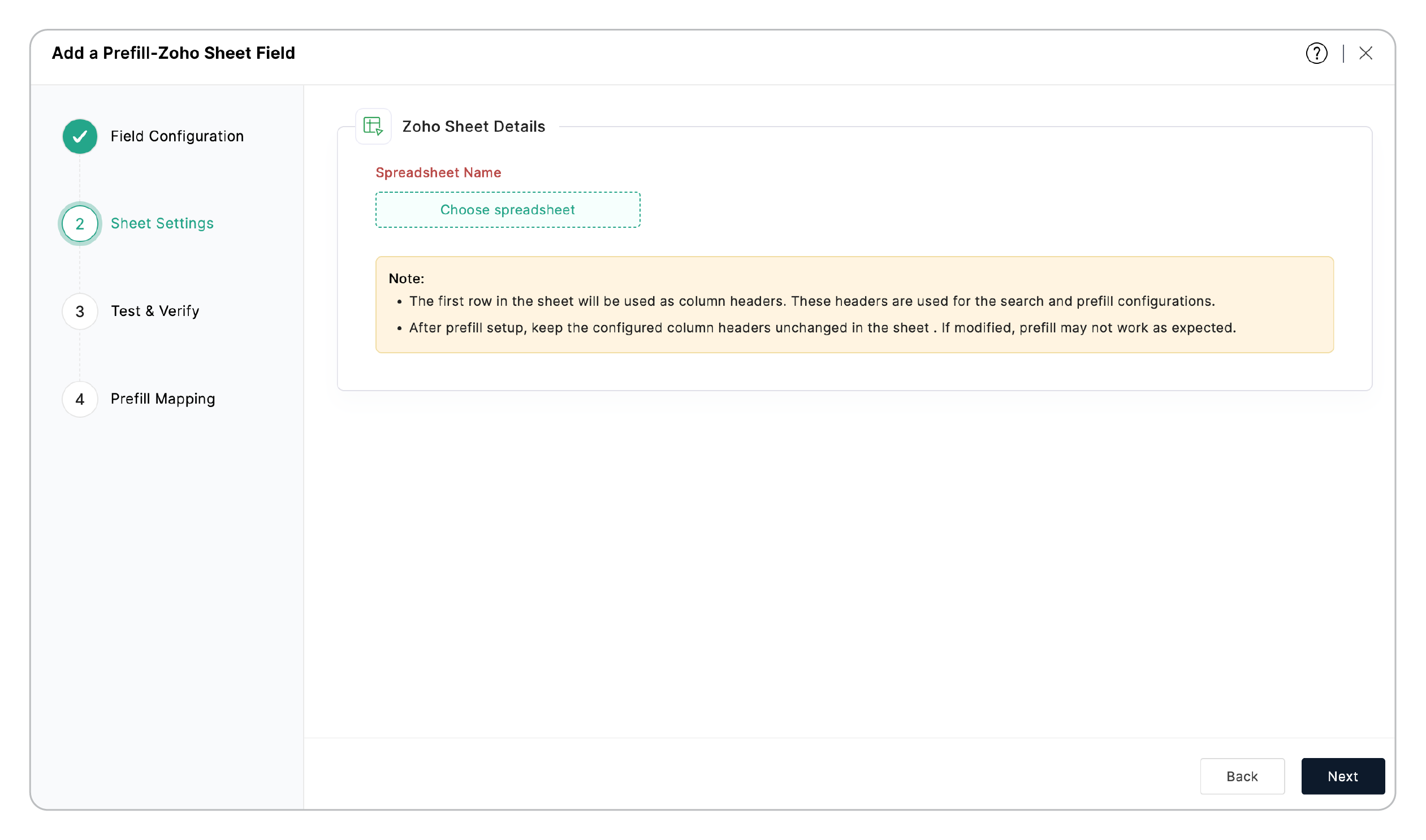Click the Zoho Sheet Details spreadsheet icon
The height and width of the screenshot is (840, 1426).
373,126
